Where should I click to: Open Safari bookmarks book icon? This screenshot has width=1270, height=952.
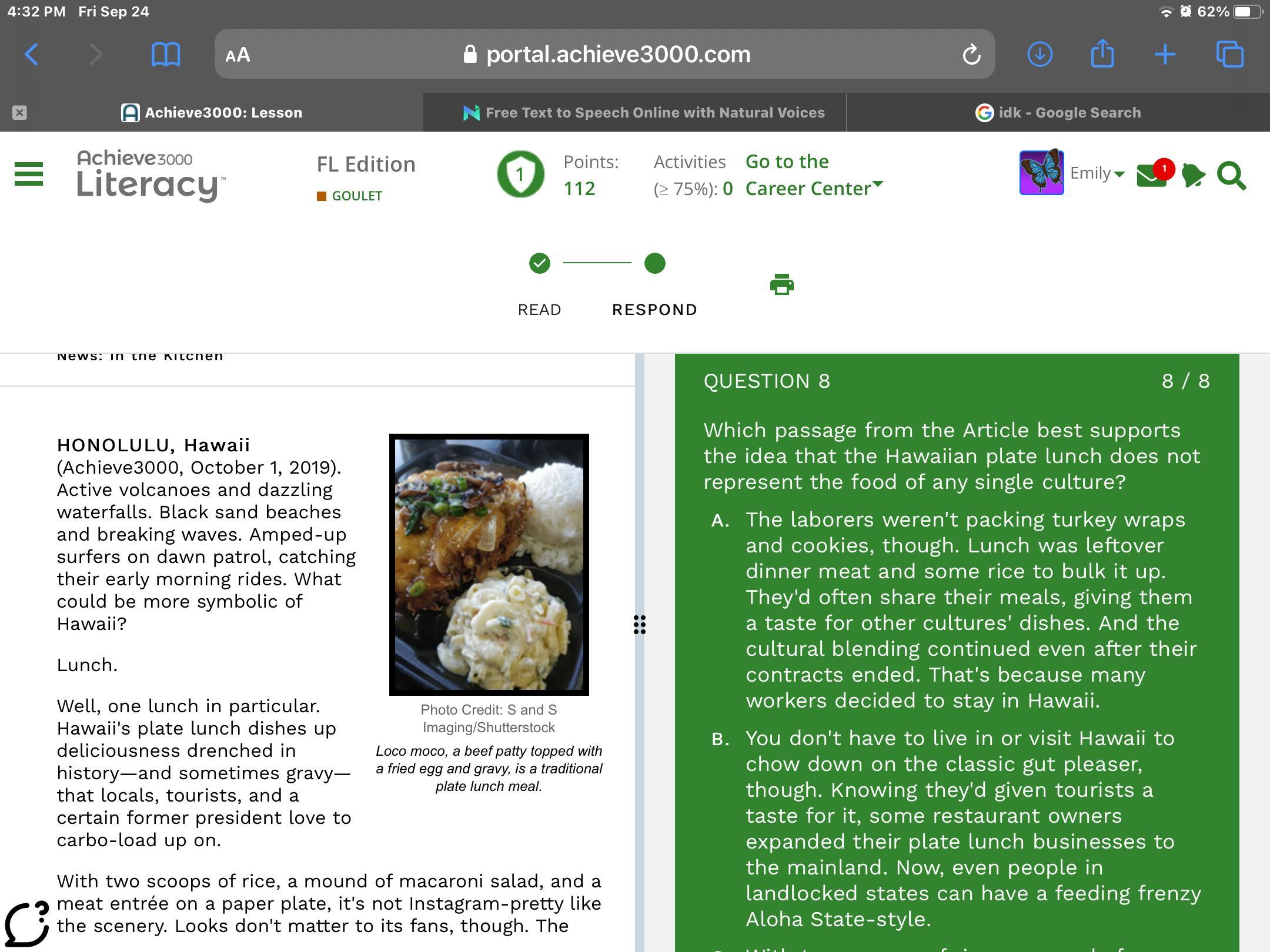point(165,55)
